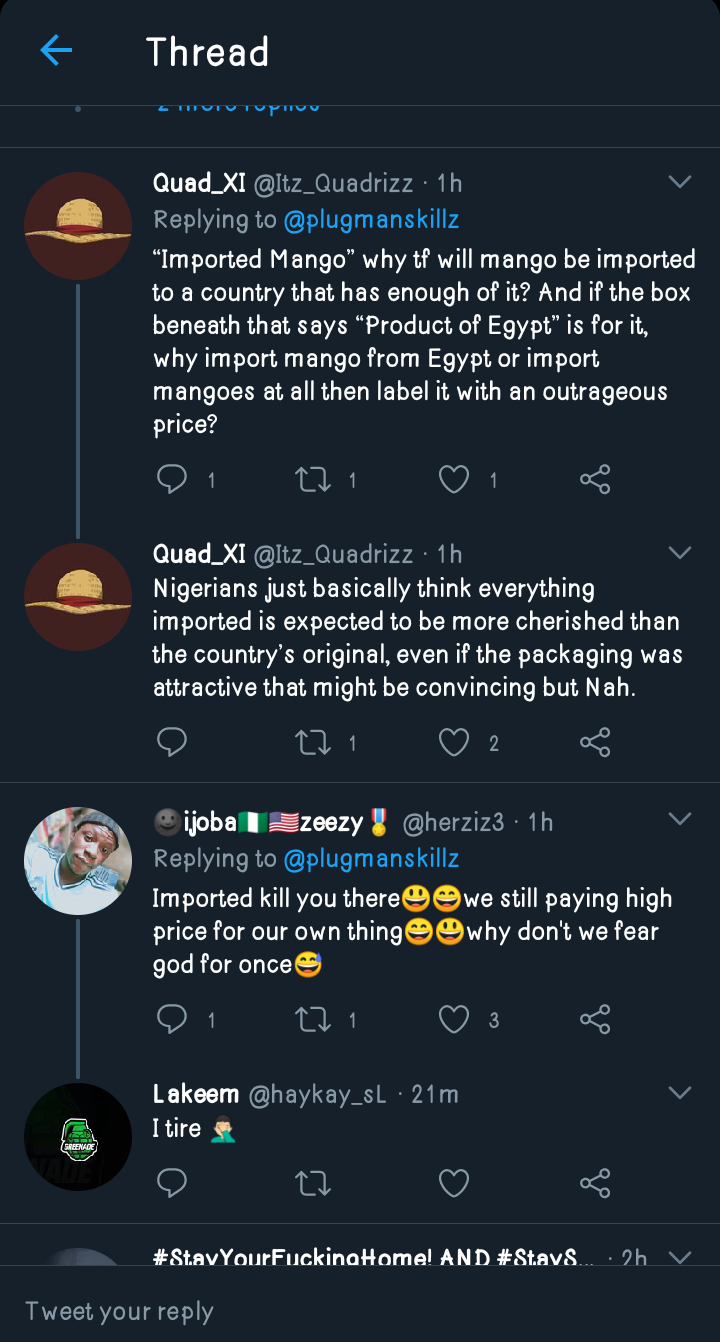Open @plugmanskillz mention in ijoba zeezy's reply

pyautogui.click(x=371, y=858)
